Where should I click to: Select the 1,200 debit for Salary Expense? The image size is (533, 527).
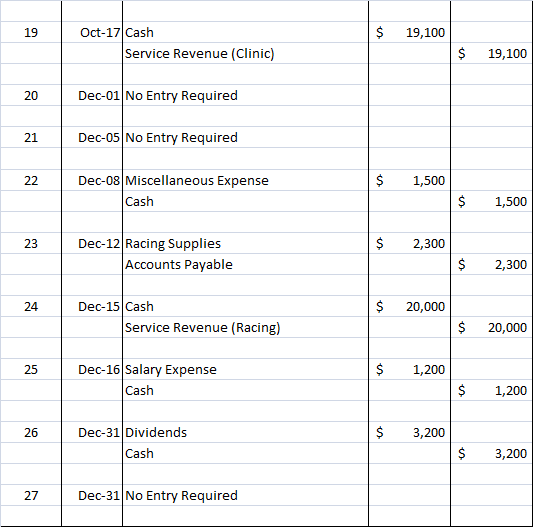click(410, 369)
